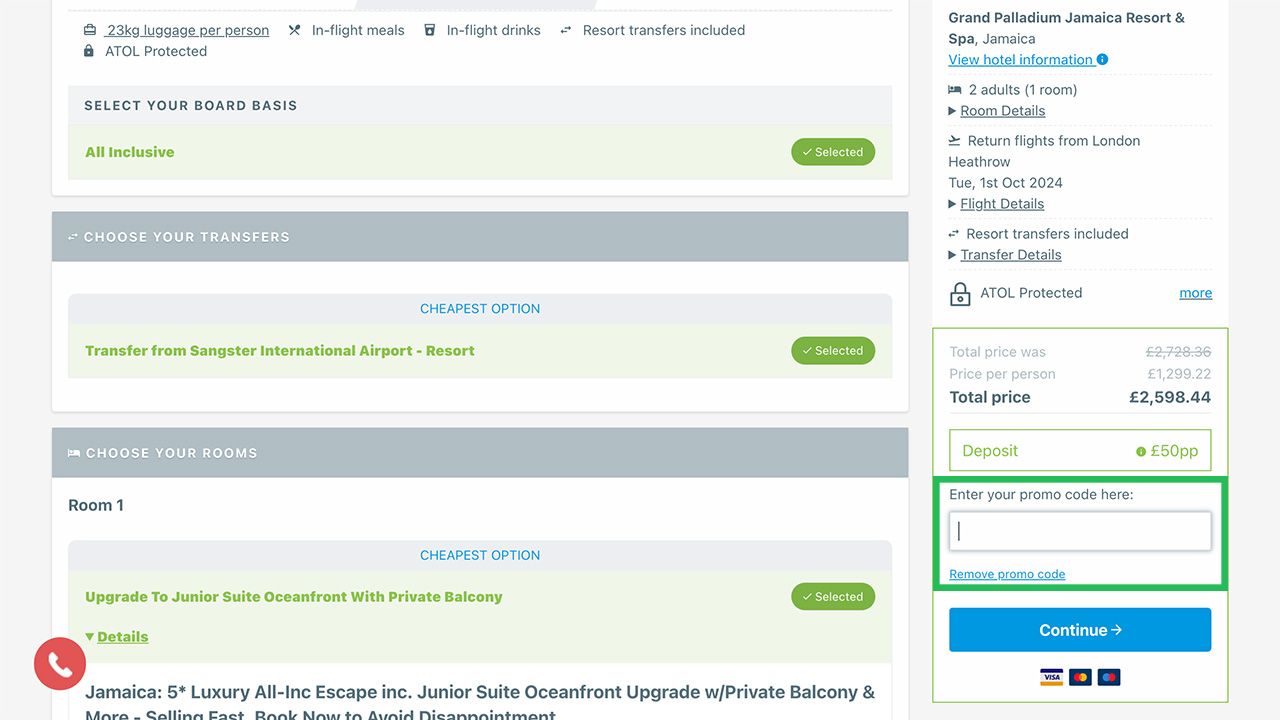Click the blue Continue button
1280x720 pixels.
(1080, 630)
